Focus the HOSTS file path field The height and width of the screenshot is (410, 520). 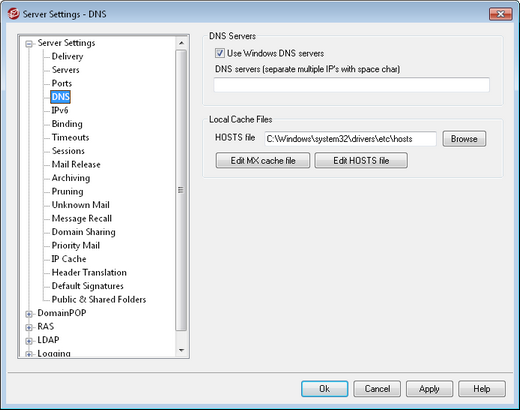(x=350, y=139)
